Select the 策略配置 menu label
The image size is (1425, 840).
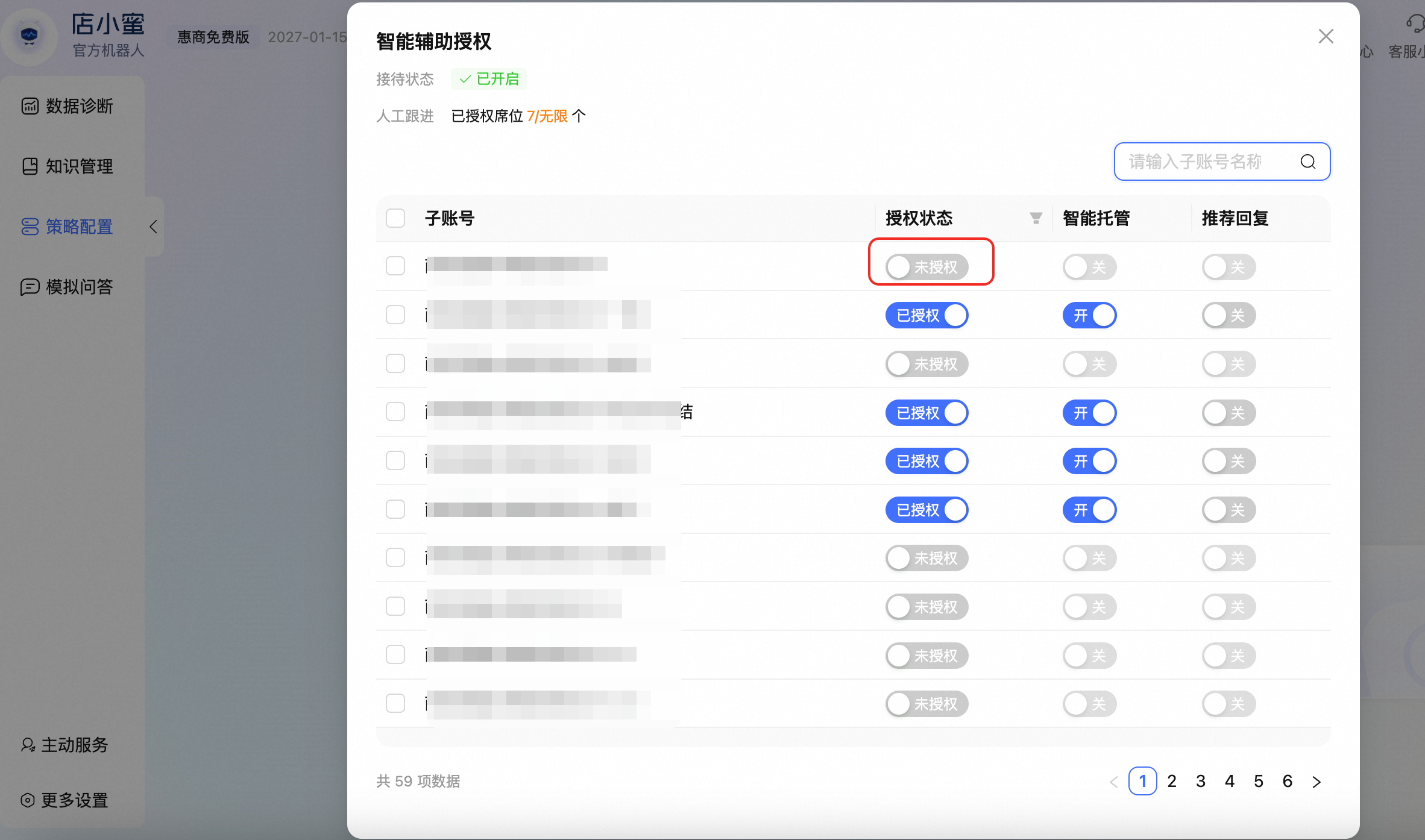click(80, 227)
